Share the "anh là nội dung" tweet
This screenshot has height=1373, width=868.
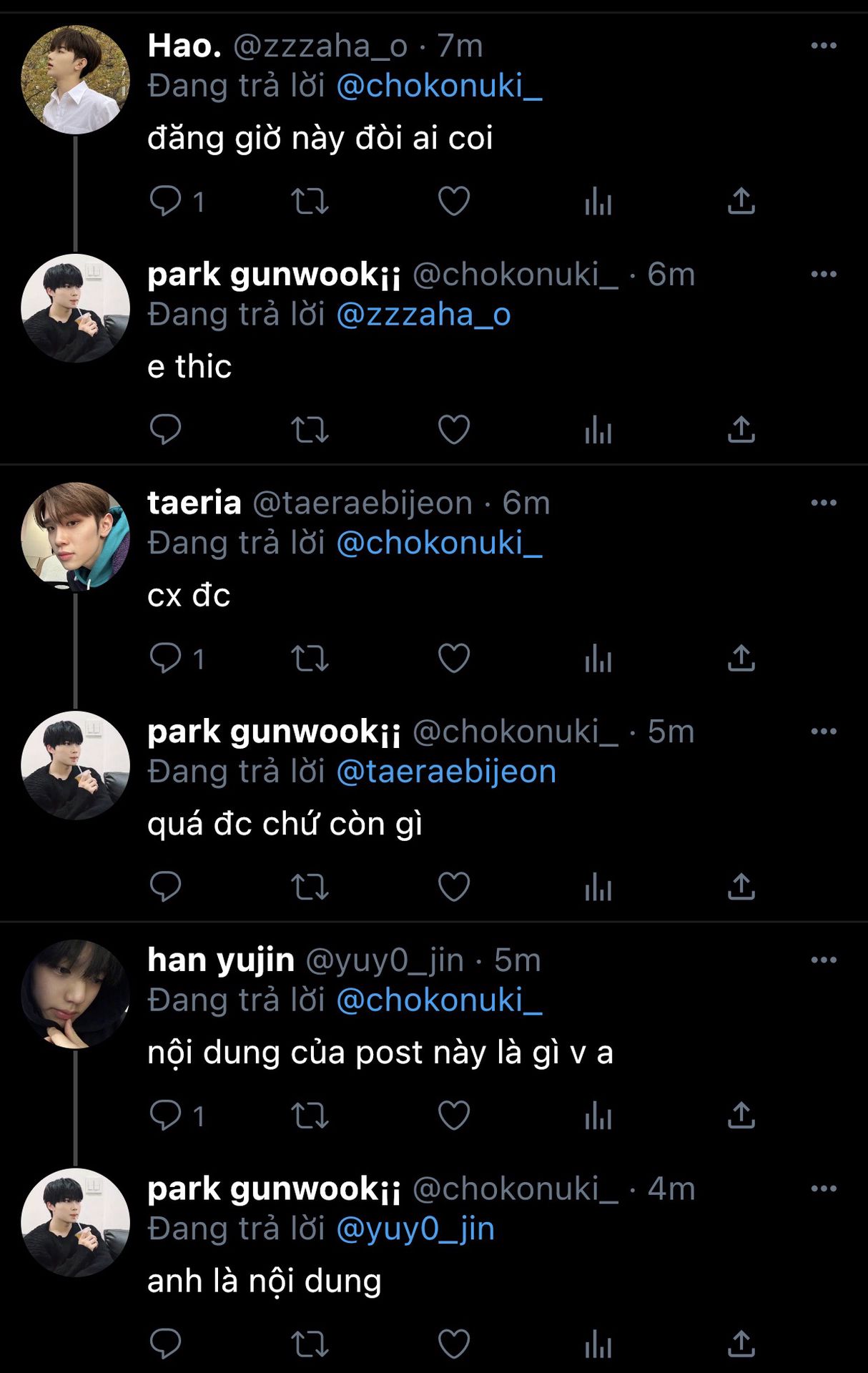tap(741, 1344)
